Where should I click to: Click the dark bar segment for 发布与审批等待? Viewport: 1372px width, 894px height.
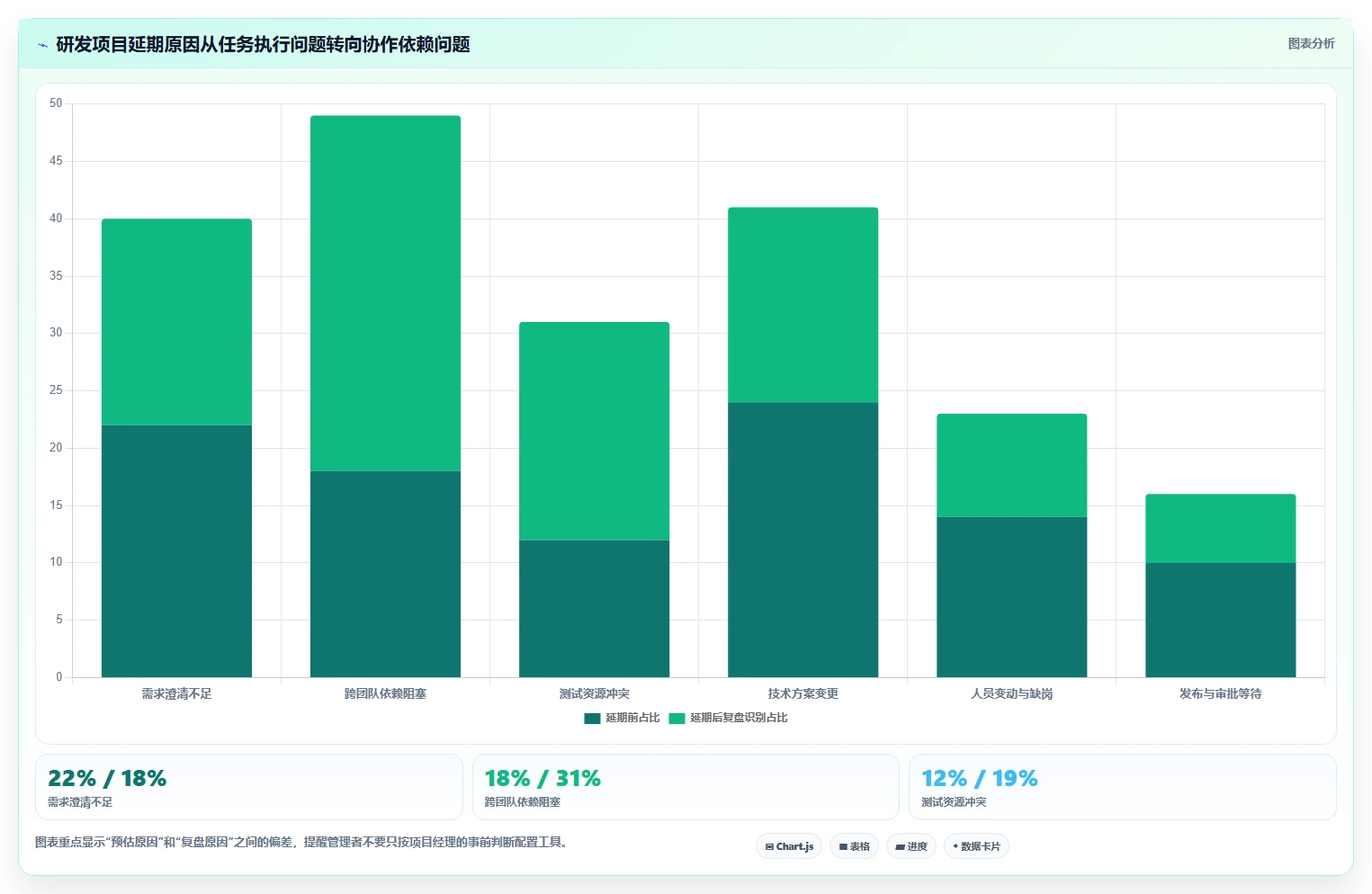pos(1220,620)
